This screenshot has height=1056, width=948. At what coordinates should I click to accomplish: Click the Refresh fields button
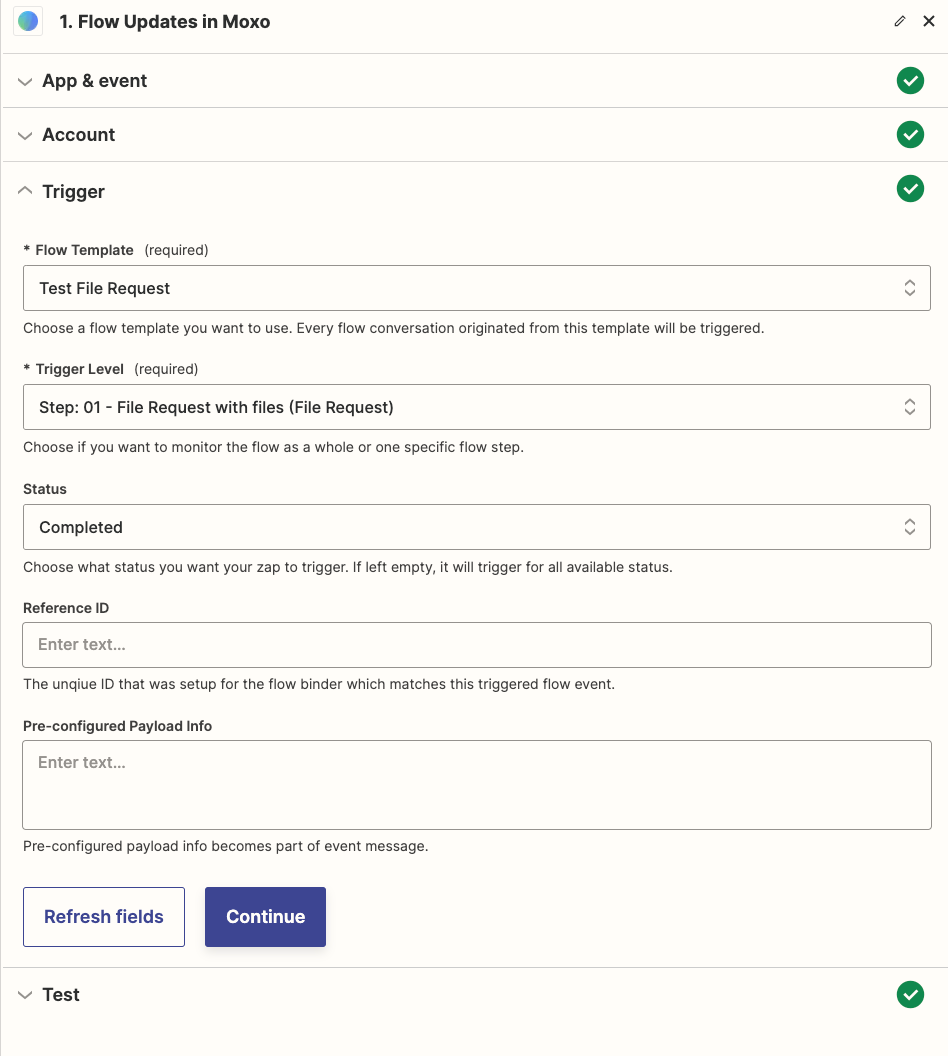104,917
